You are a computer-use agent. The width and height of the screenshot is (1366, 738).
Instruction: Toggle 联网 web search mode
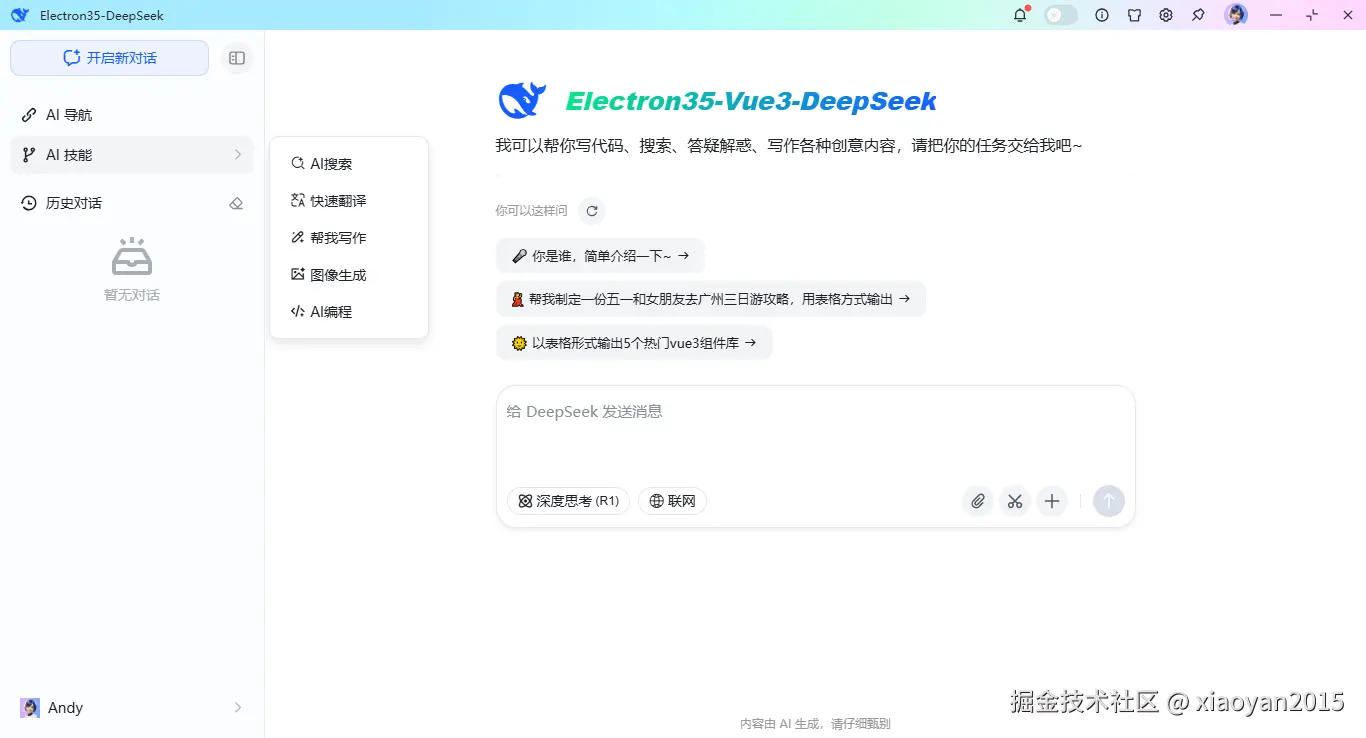[672, 501]
